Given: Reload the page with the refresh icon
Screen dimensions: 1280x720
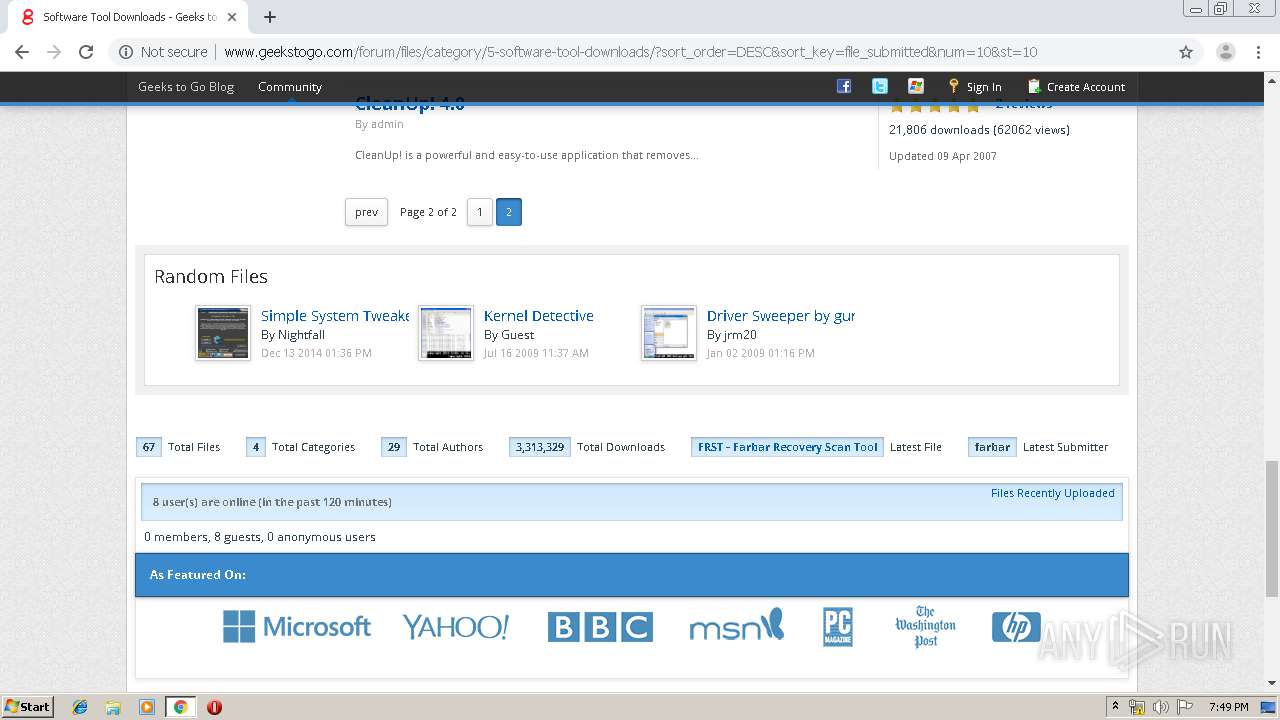Looking at the screenshot, I should (x=86, y=52).
